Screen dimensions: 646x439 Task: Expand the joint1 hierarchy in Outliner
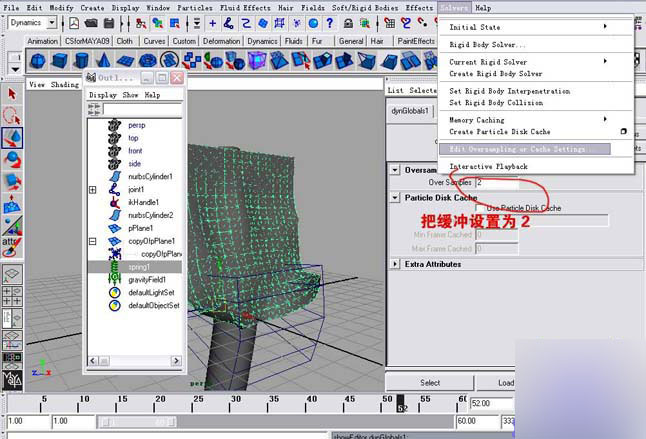[x=93, y=189]
